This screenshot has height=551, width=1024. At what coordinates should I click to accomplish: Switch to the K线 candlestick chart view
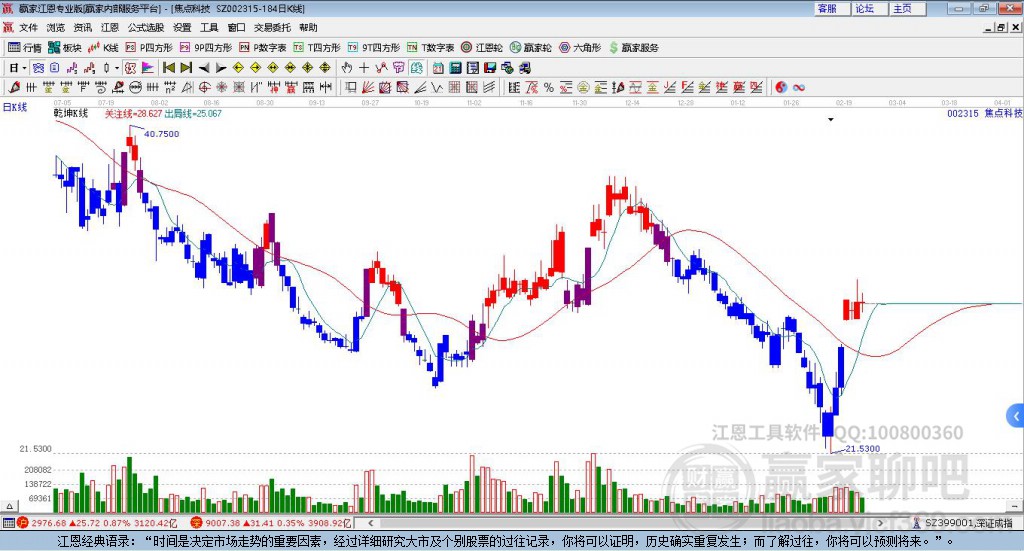(103, 48)
